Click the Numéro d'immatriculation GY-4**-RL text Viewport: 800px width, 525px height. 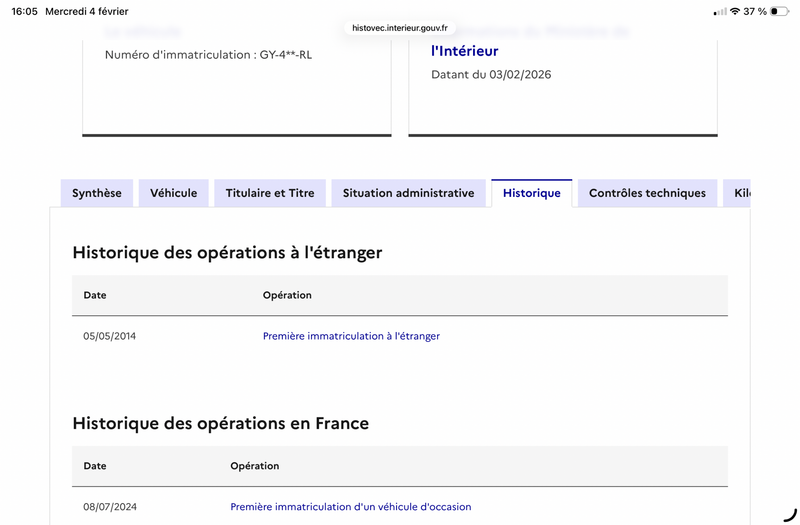click(208, 55)
